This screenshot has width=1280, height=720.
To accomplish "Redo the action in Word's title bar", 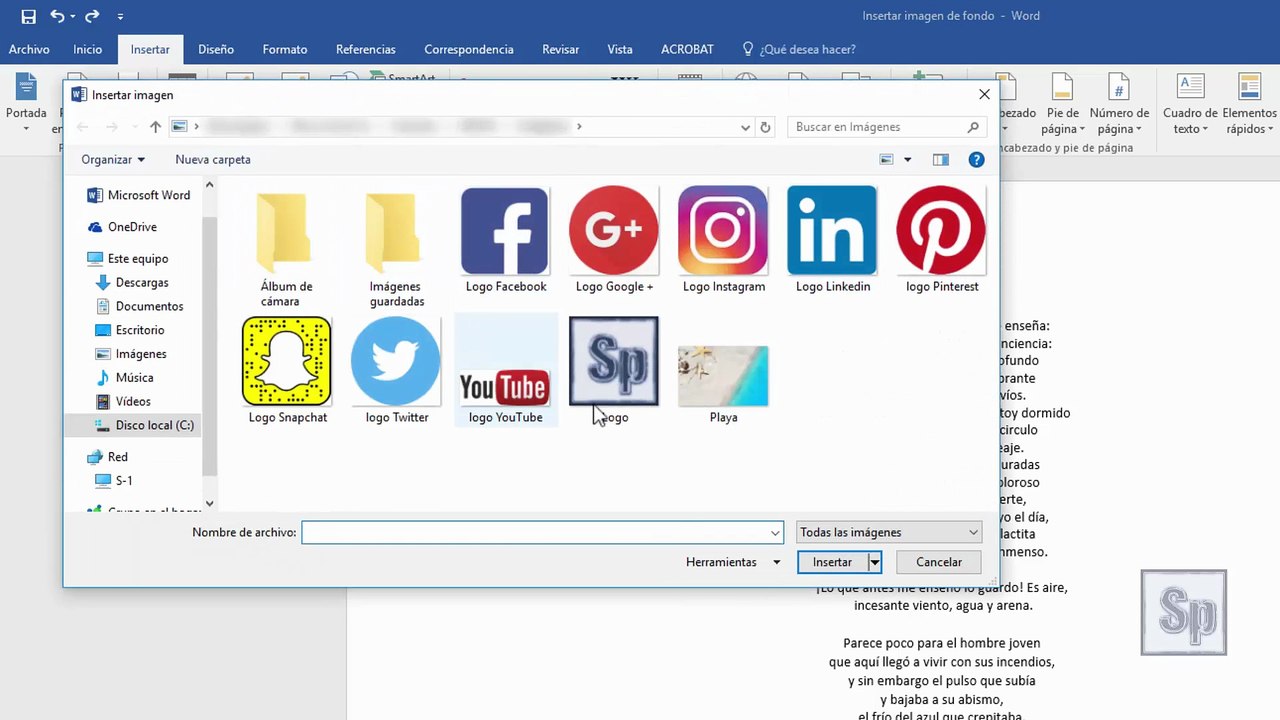I will pos(92,16).
